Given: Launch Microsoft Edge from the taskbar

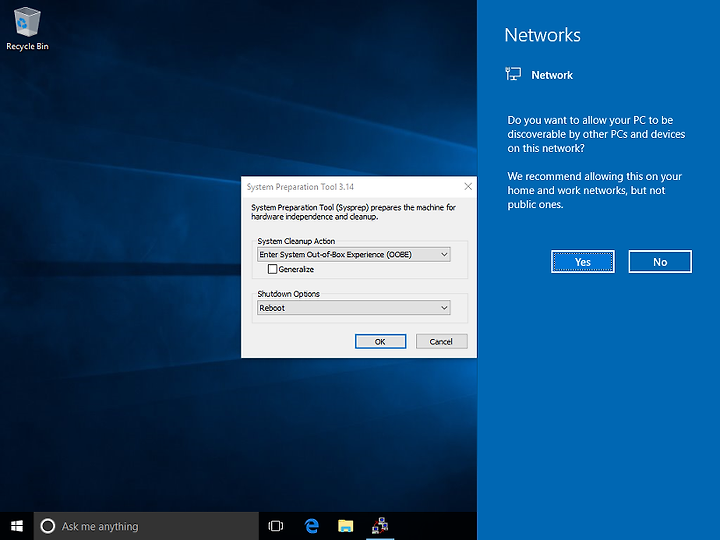Looking at the screenshot, I should tap(312, 526).
